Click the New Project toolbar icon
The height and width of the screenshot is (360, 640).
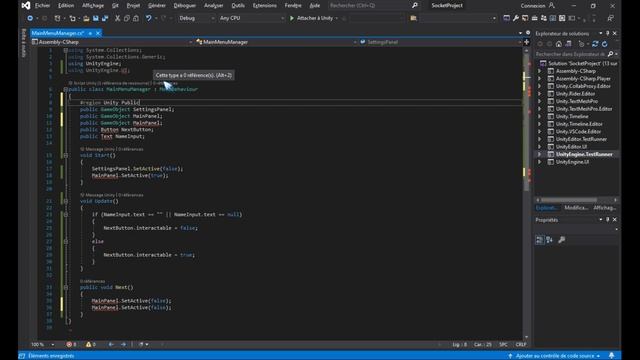[58, 18]
